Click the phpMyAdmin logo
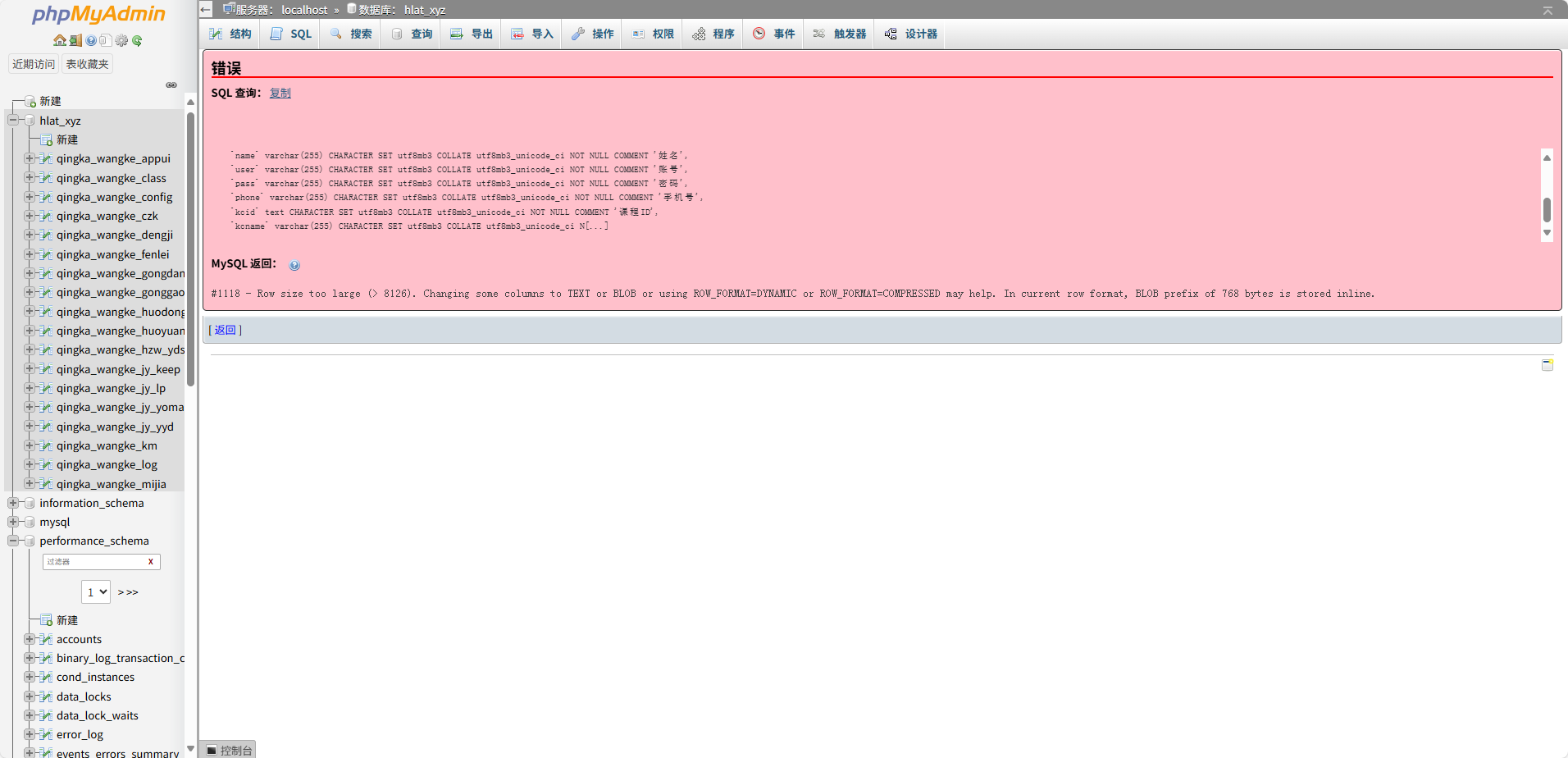This screenshot has width=1568, height=758. tap(98, 14)
